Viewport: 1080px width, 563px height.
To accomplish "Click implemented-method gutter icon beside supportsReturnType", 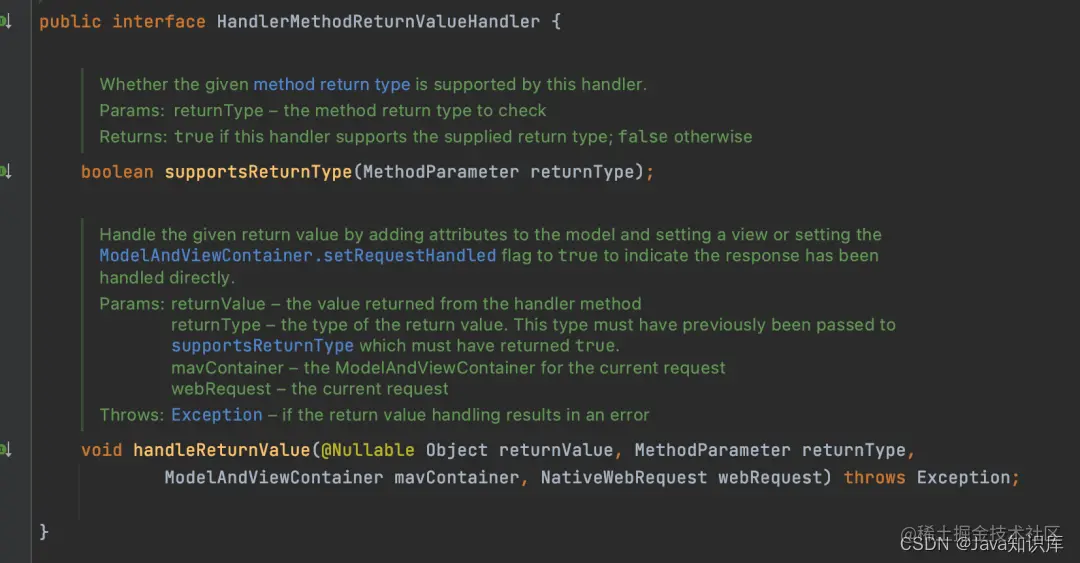I will click(6, 172).
